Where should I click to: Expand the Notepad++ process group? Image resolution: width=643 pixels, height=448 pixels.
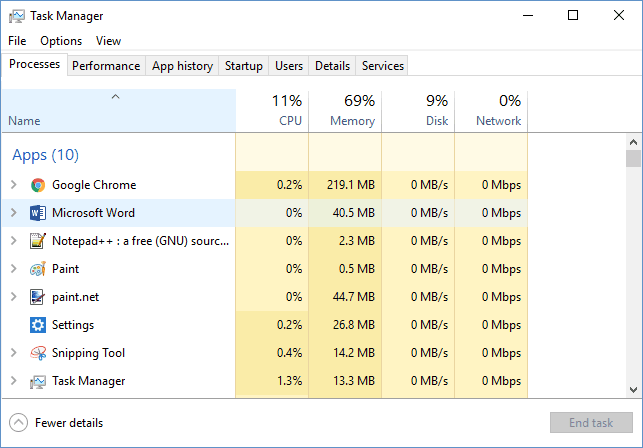click(14, 240)
